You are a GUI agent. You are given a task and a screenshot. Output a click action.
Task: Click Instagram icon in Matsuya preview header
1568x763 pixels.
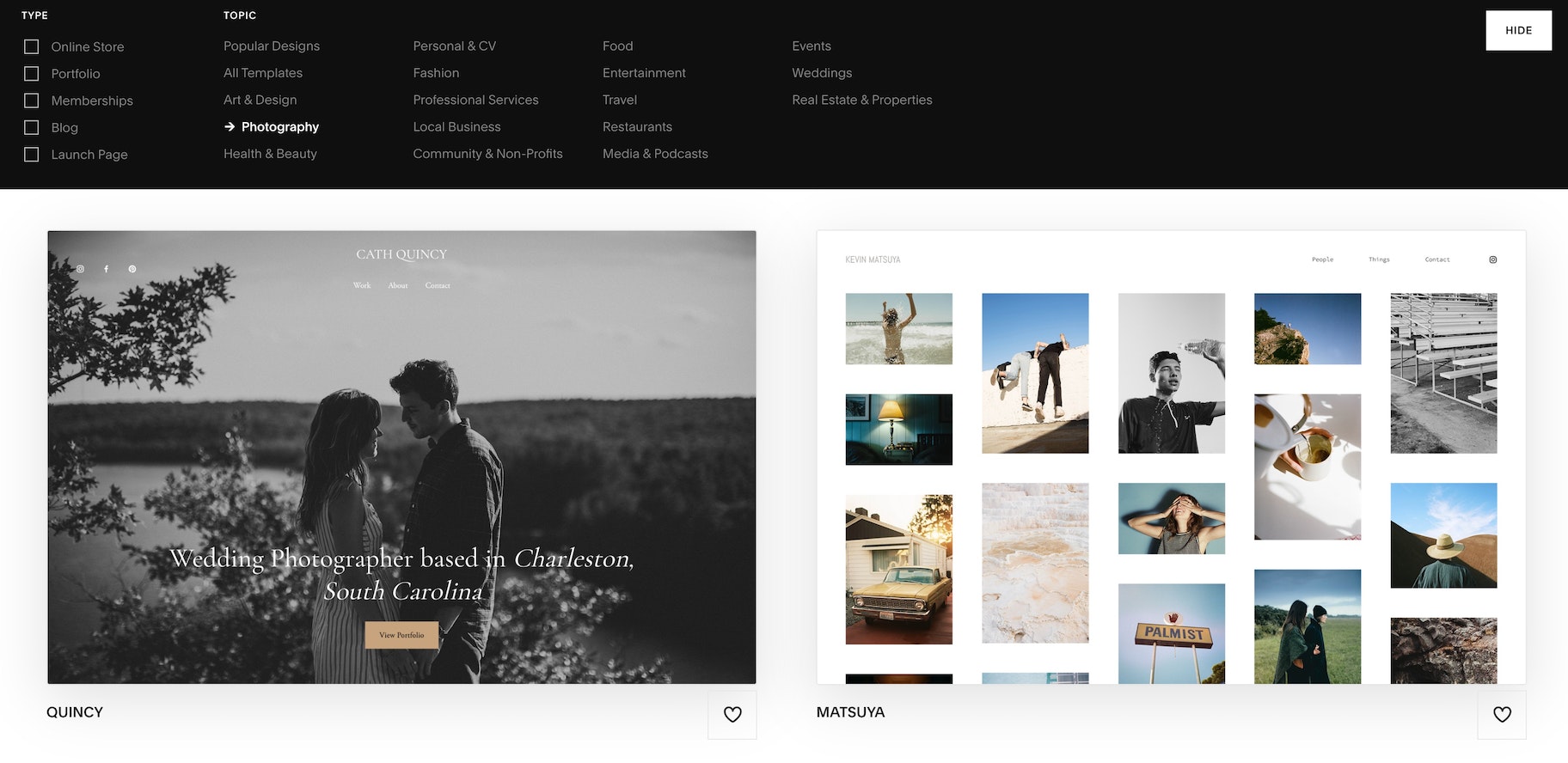(x=1492, y=259)
